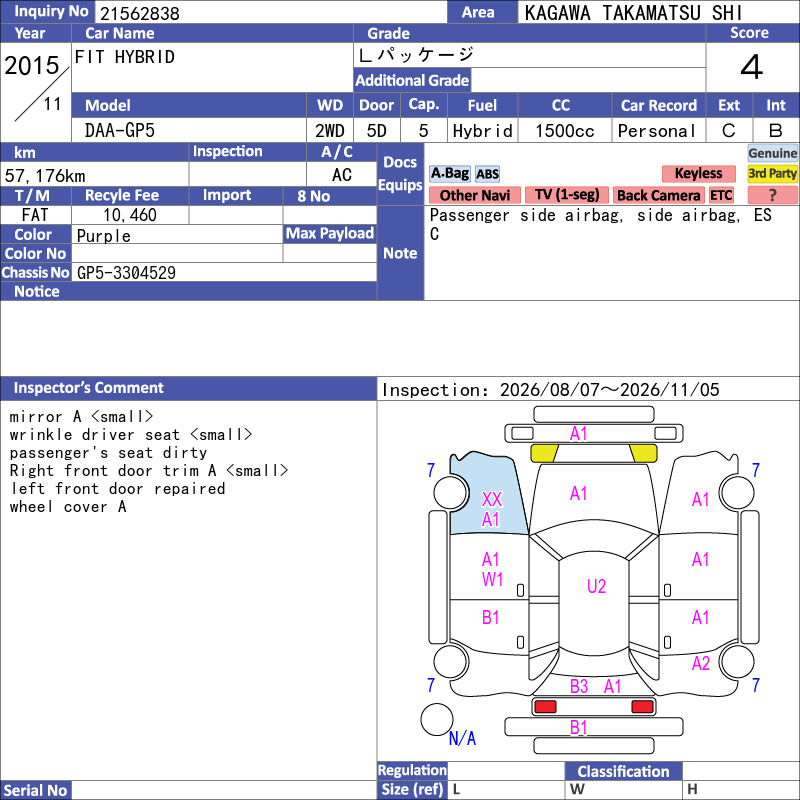Select inquiry number 21562838
800x800 pixels.
click(139, 13)
